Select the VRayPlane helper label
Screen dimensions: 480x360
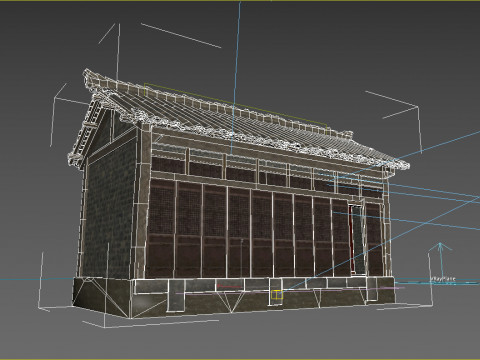443,279
